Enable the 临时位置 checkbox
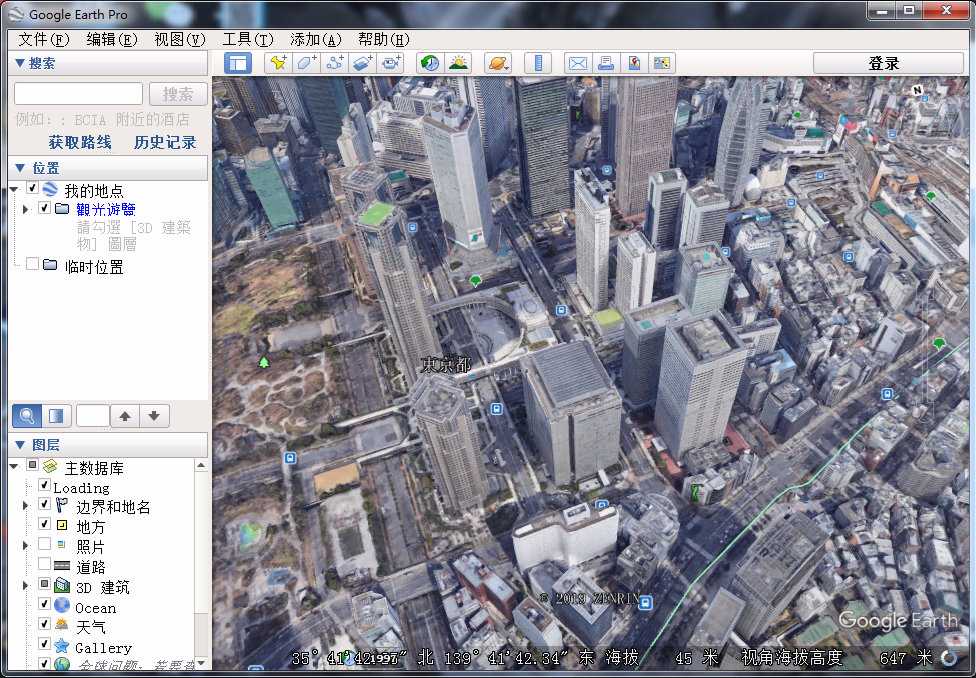 32,264
